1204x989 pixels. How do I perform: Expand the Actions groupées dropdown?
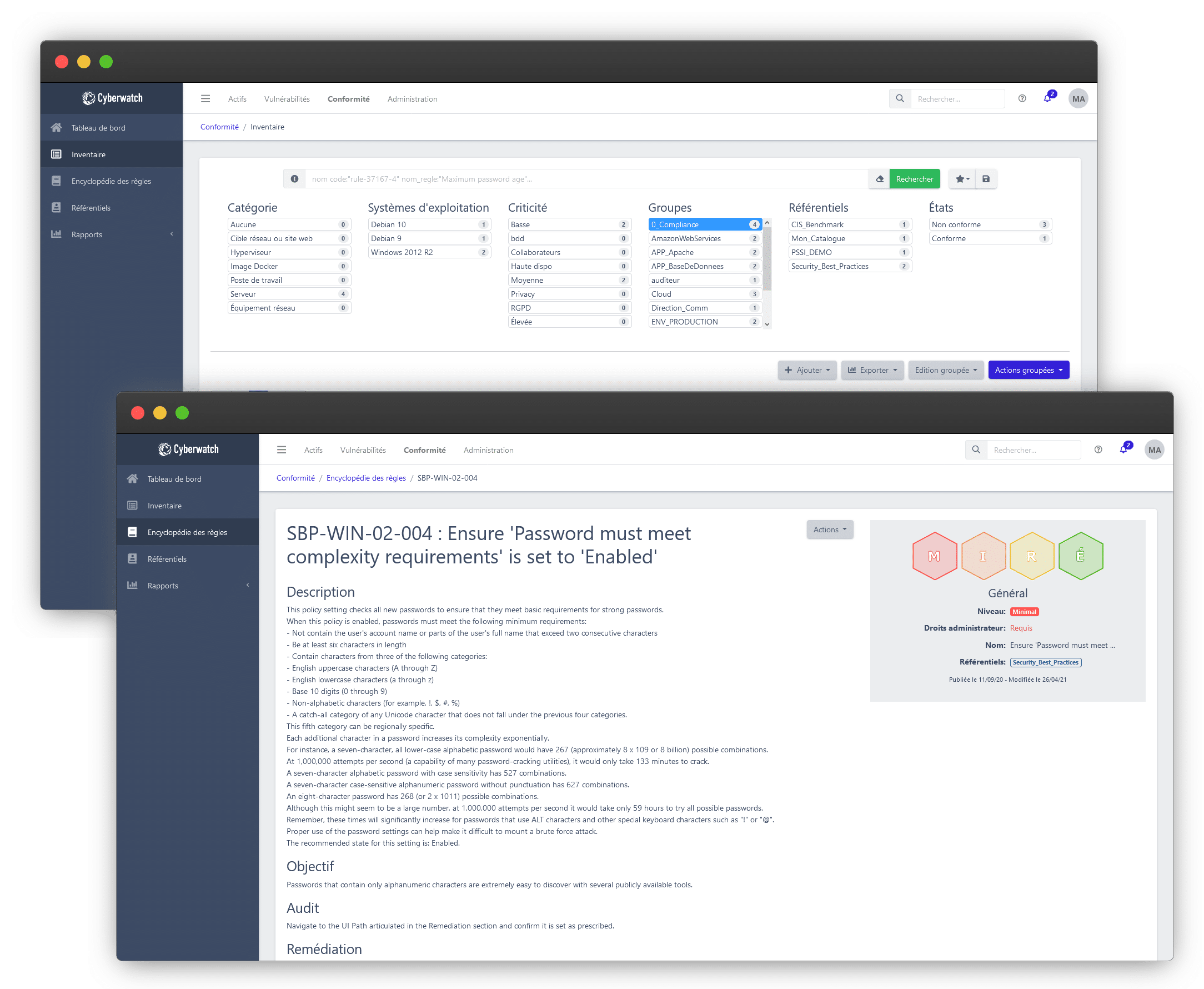click(x=1028, y=370)
